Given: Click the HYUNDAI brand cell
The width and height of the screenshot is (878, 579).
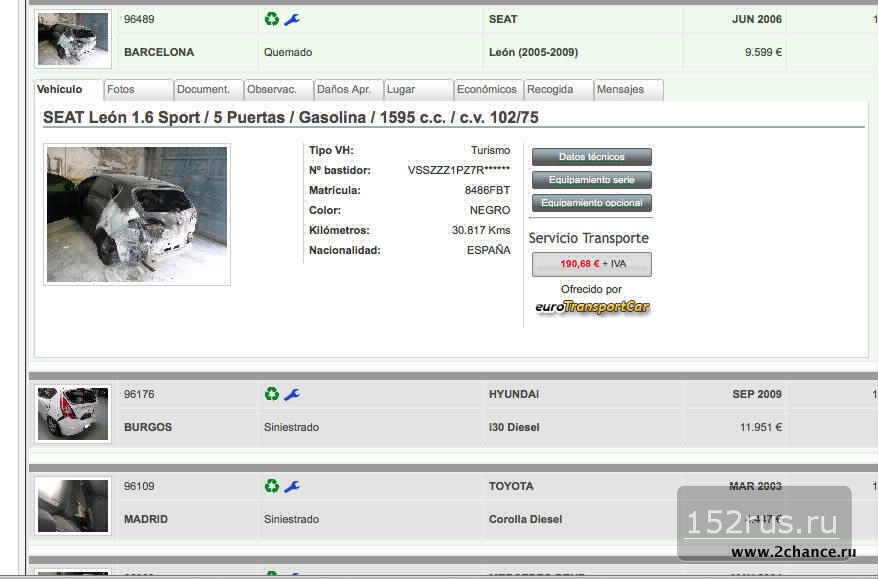Looking at the screenshot, I should 513,394.
